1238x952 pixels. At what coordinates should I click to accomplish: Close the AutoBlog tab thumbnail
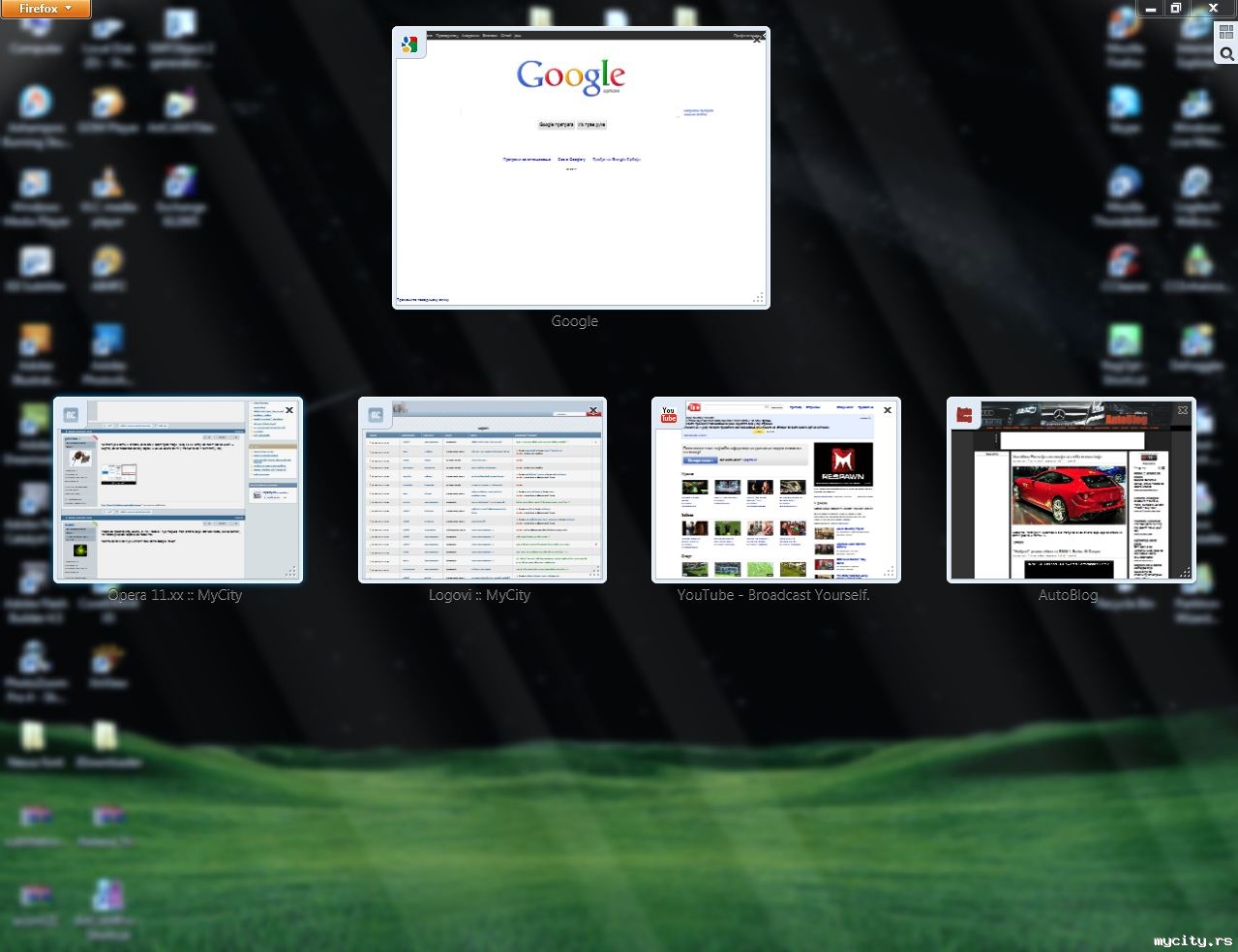(x=1183, y=410)
